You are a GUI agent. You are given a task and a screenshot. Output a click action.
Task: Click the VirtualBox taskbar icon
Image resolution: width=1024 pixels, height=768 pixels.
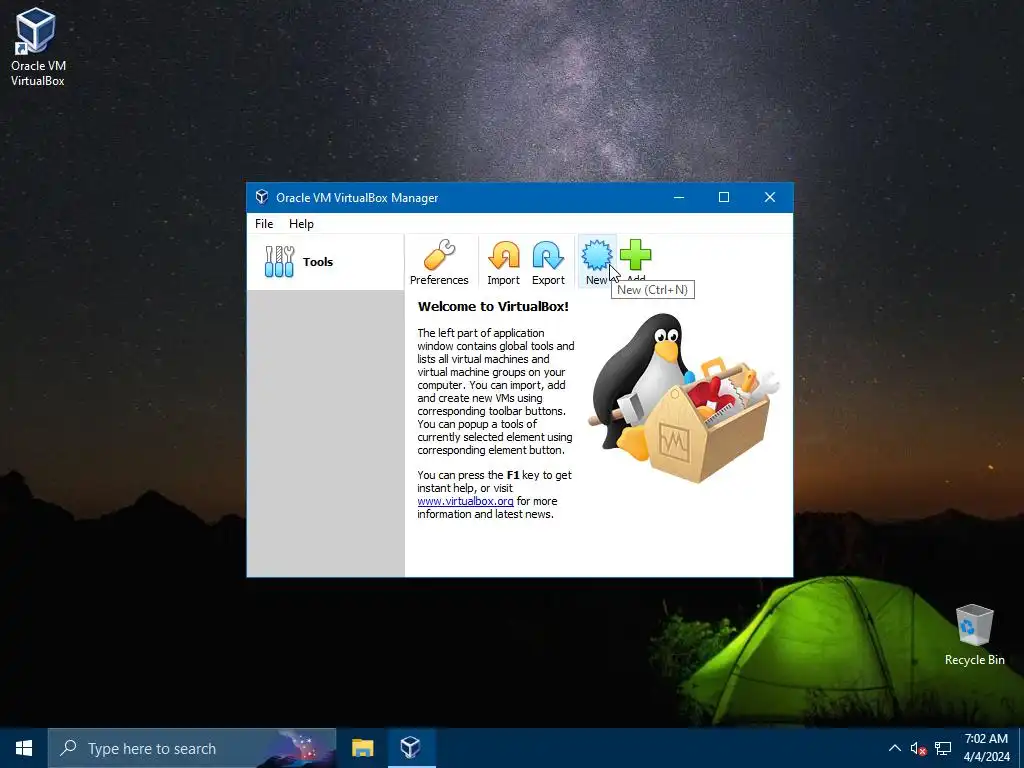point(411,748)
